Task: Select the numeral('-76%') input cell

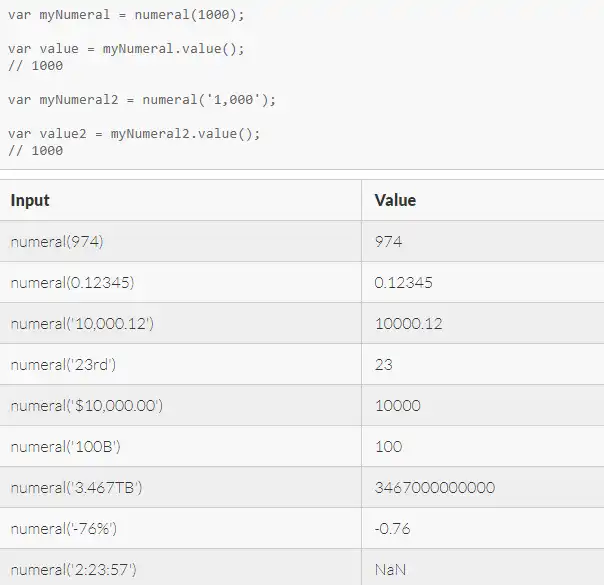Action: pyautogui.click(x=64, y=529)
